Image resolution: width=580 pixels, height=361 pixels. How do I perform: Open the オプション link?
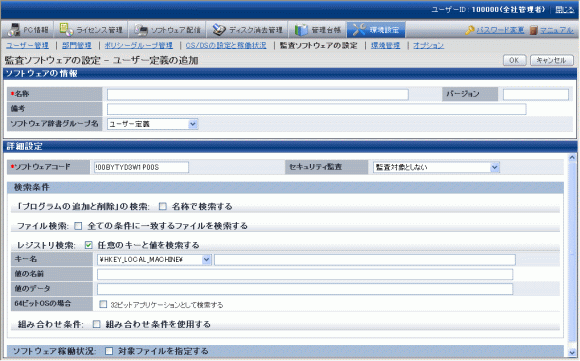click(x=428, y=45)
